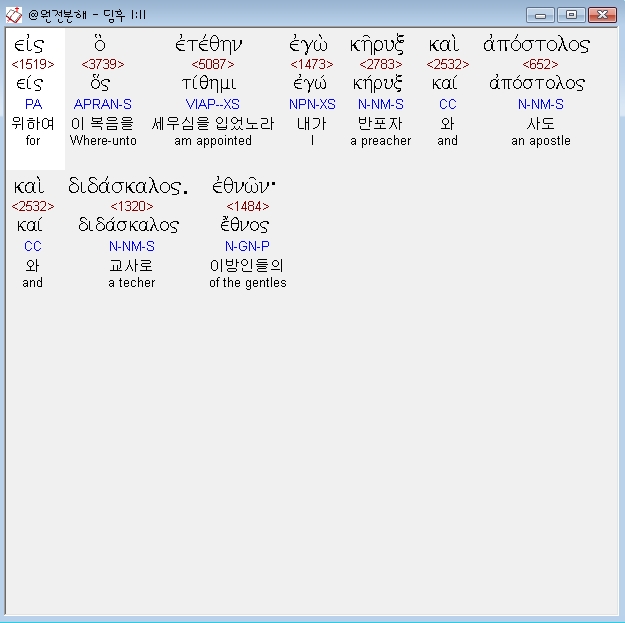Select the Greek word εἰς in the first row
The image size is (625, 623).
click(x=29, y=44)
